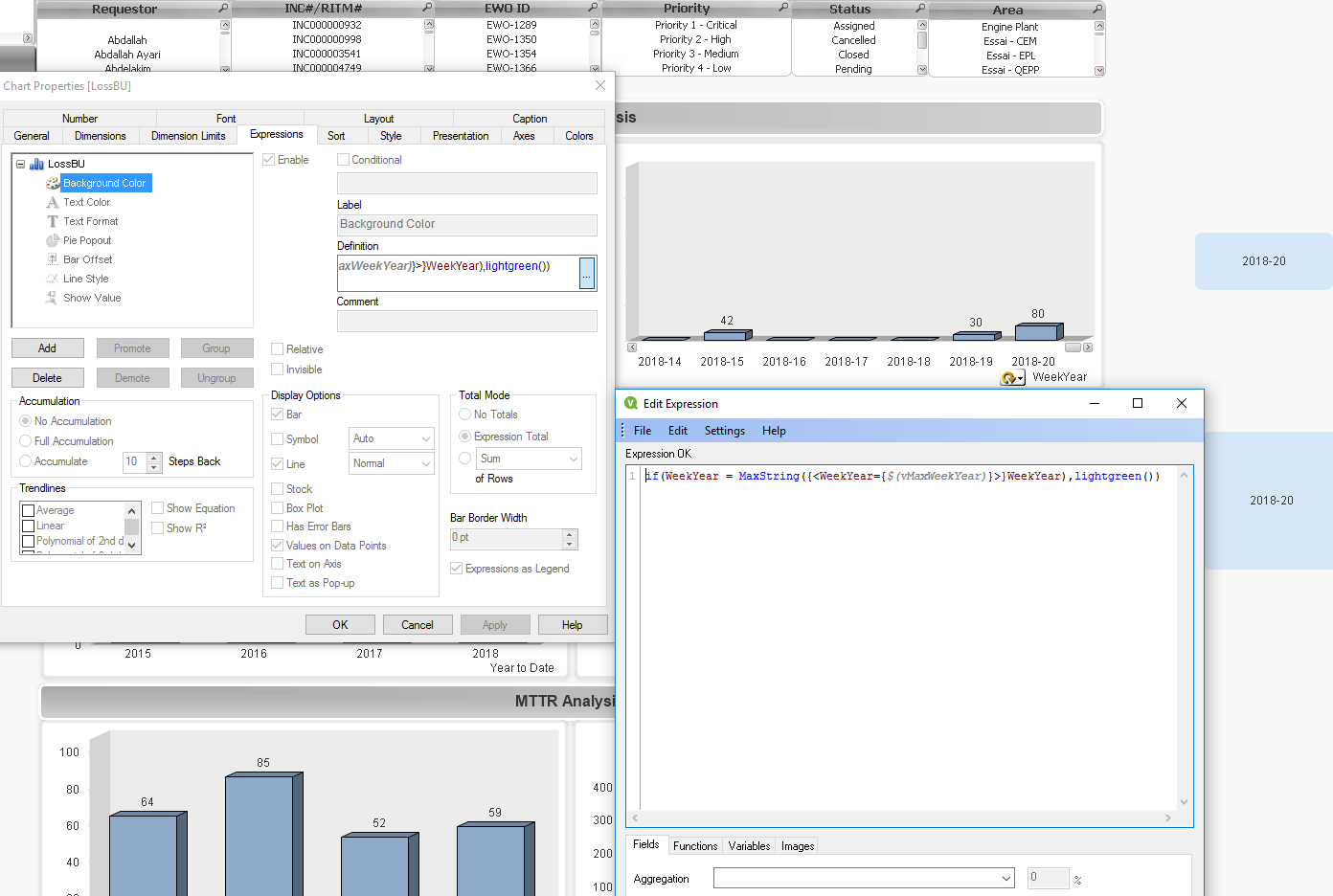
Task: Open the Symbol Auto dropdown
Action: 392,438
